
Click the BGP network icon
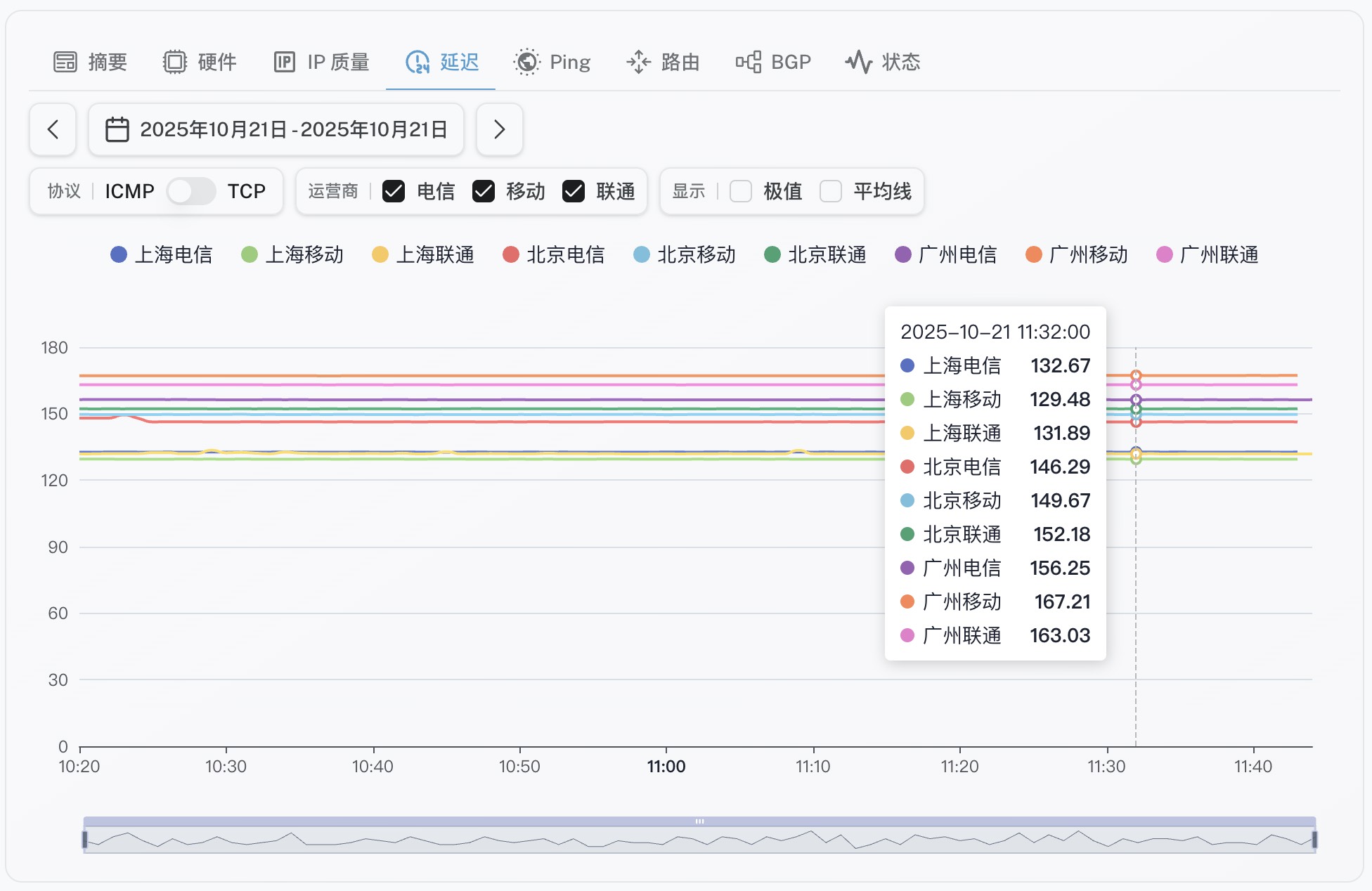coord(749,62)
